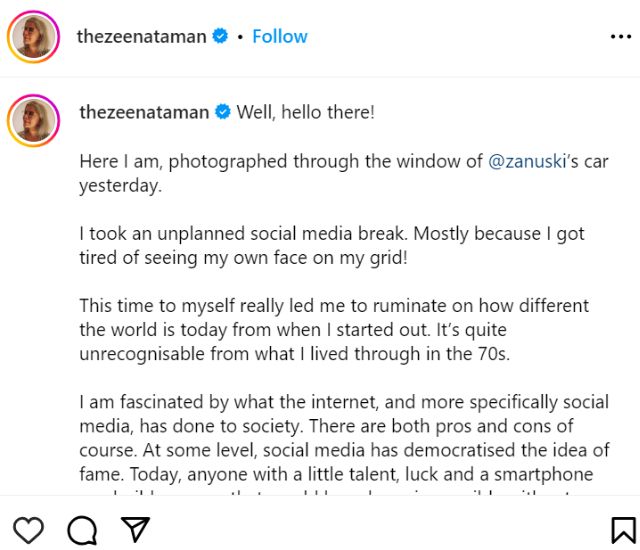Open thezeenataman username in the header

pos(141,36)
